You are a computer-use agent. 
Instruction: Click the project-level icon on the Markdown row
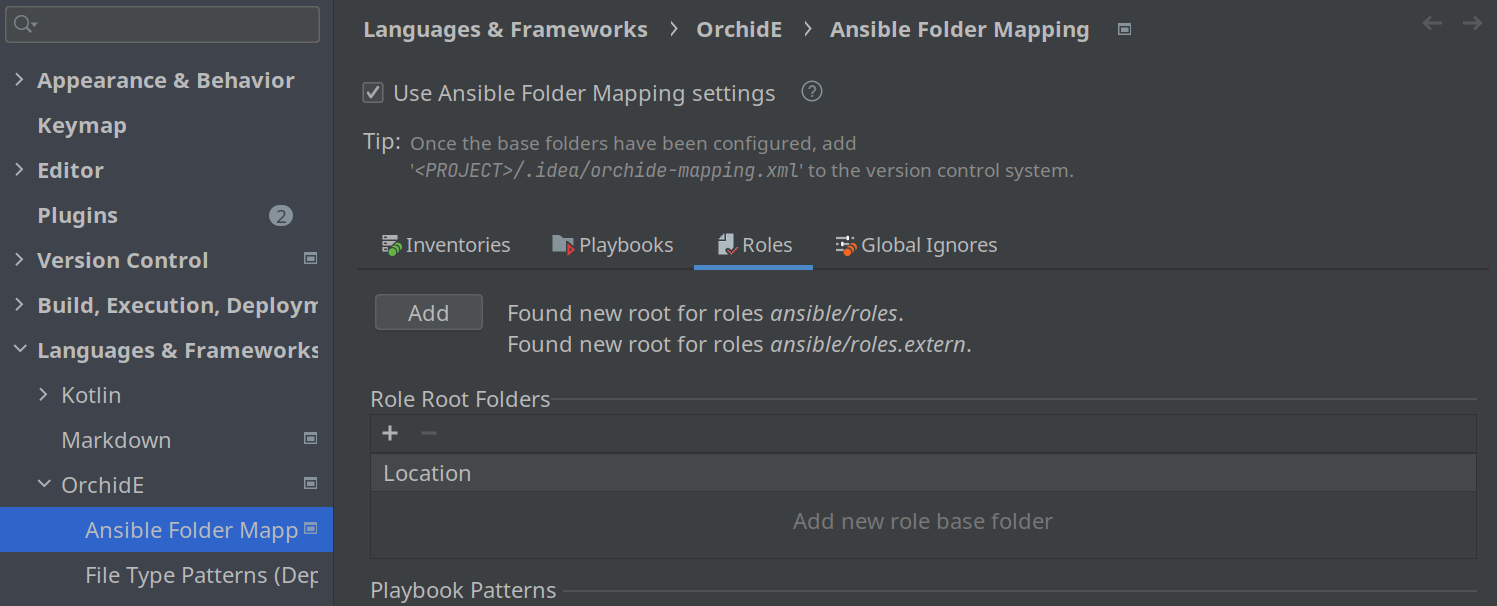coord(310,438)
